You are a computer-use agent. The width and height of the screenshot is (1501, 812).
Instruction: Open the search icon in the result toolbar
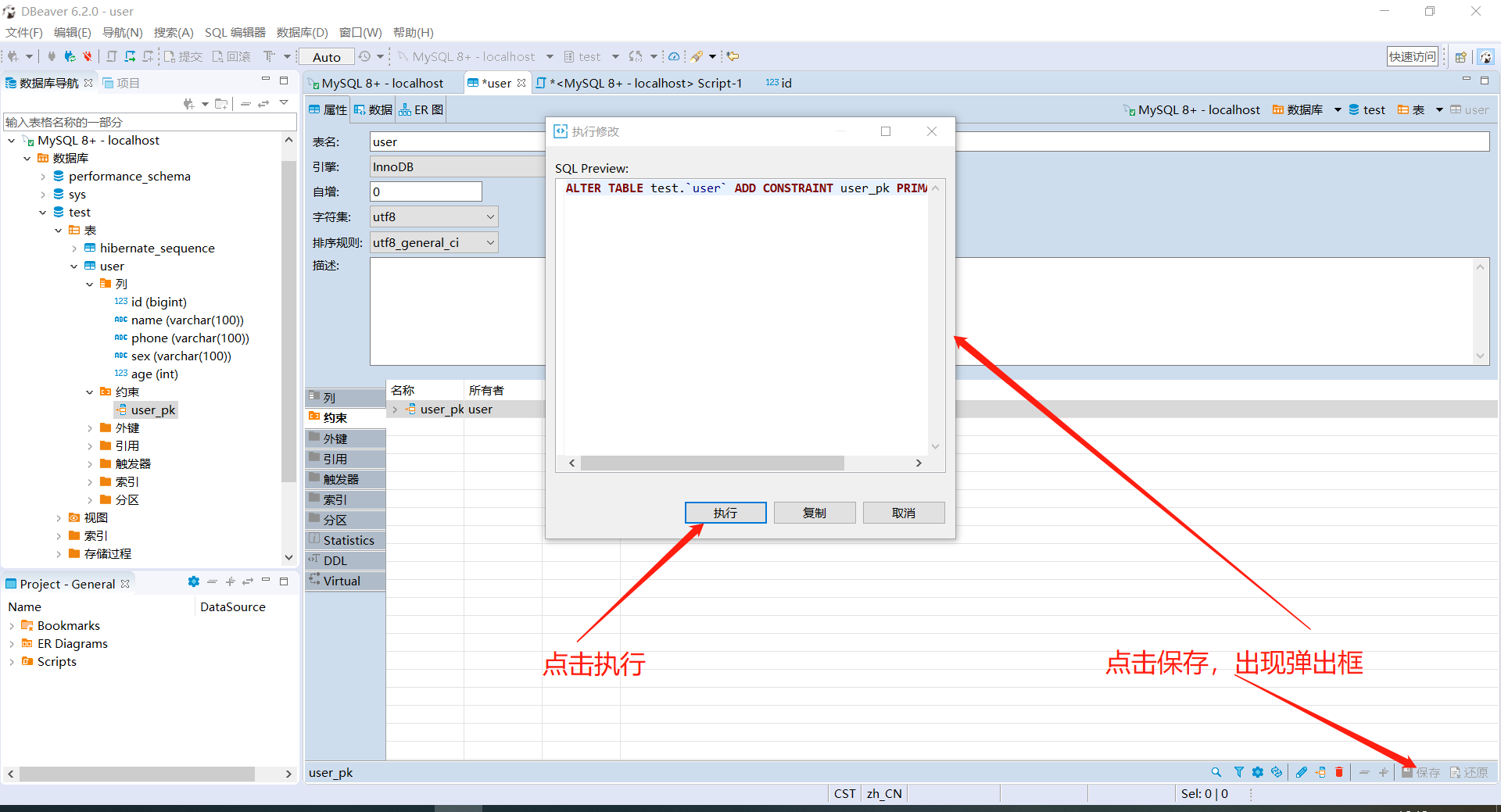(1216, 772)
